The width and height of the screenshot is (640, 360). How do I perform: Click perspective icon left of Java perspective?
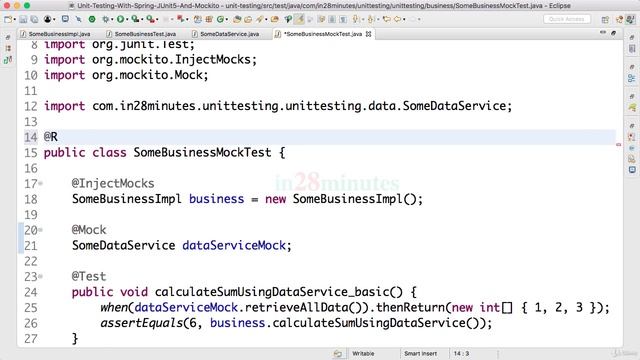[620, 19]
